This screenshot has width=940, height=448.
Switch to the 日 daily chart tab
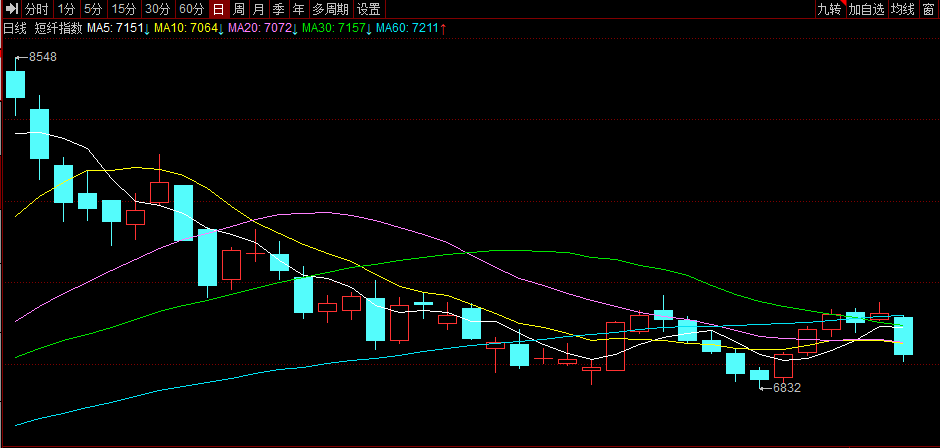(219, 9)
